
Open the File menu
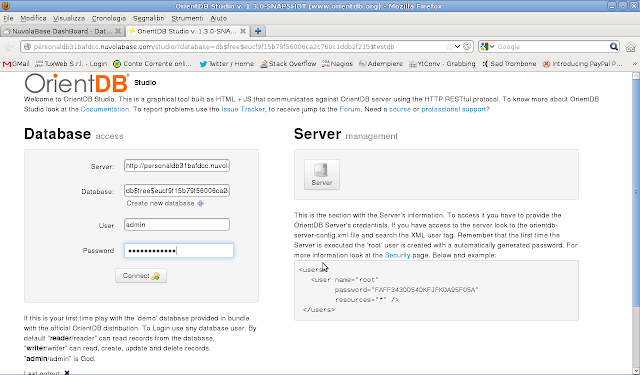[8, 18]
